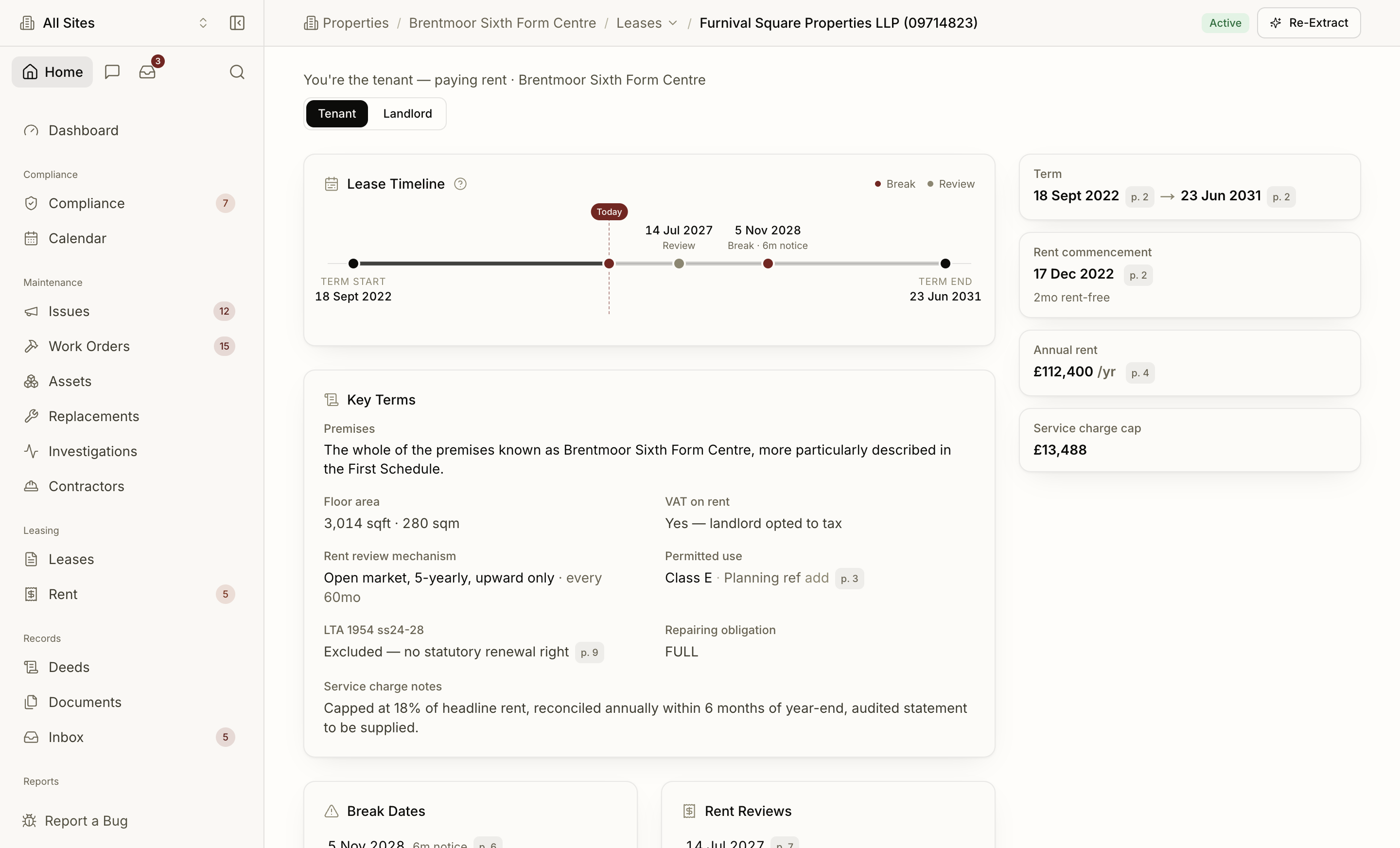Click the Rent Reviews receipt icon
Viewport: 1400px width, 848px height.
(689, 811)
